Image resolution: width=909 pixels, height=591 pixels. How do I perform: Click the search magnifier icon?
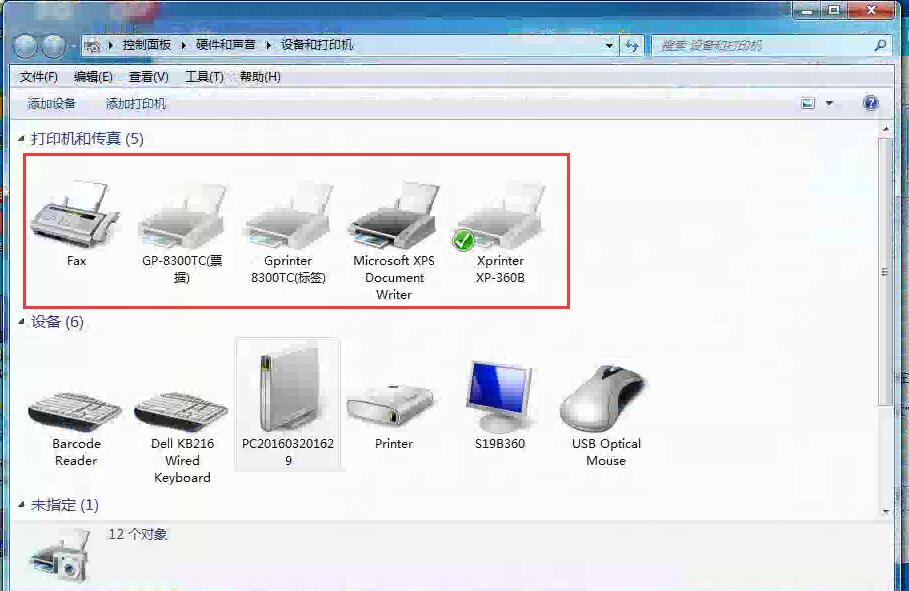click(881, 45)
